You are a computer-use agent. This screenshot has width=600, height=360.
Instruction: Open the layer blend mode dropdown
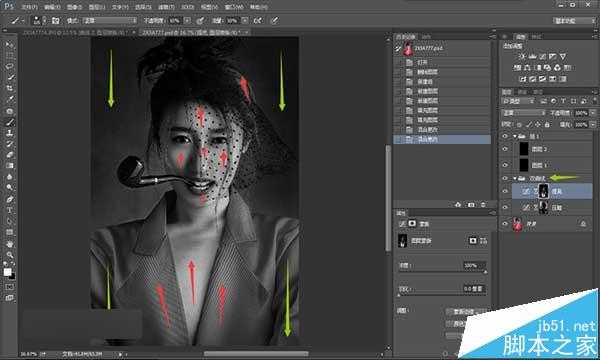click(523, 113)
